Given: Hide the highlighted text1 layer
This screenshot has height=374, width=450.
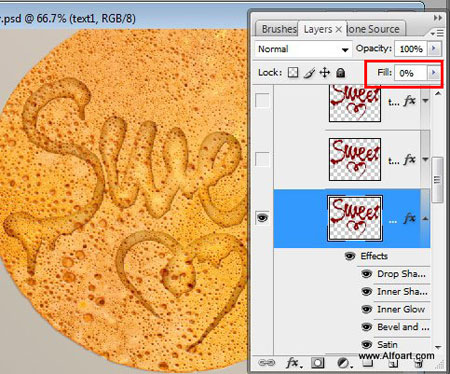Looking at the screenshot, I should pyautogui.click(x=262, y=218).
